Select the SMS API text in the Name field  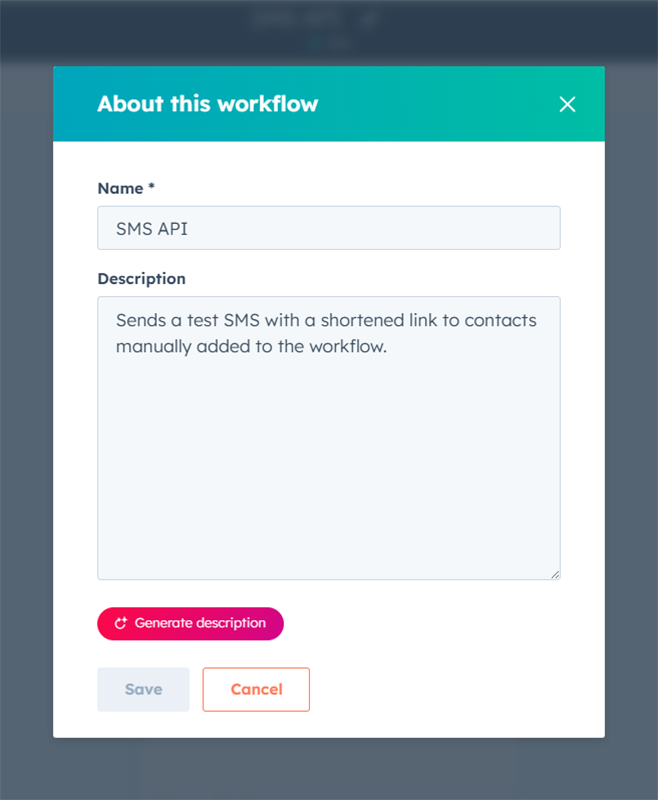[x=141, y=227]
